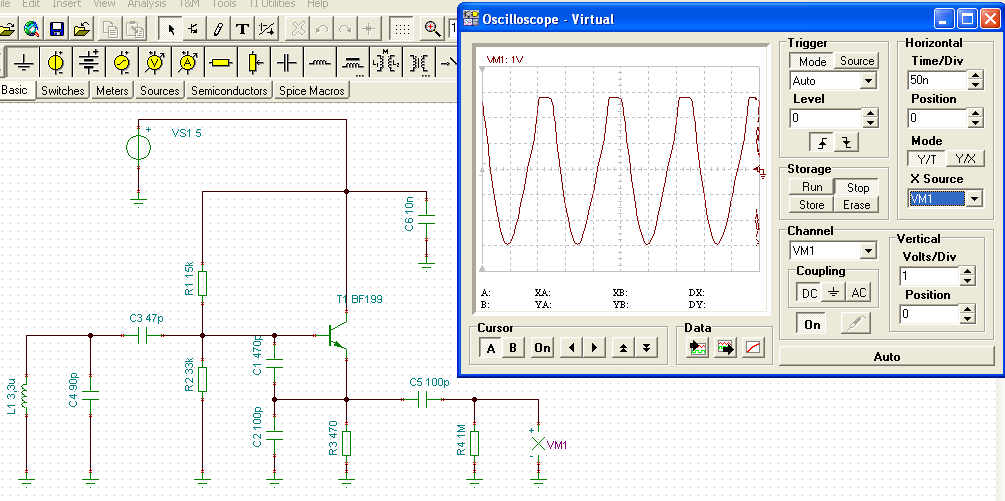The height and width of the screenshot is (501, 1005).
Task: Click Erase button
Action: coord(857,205)
